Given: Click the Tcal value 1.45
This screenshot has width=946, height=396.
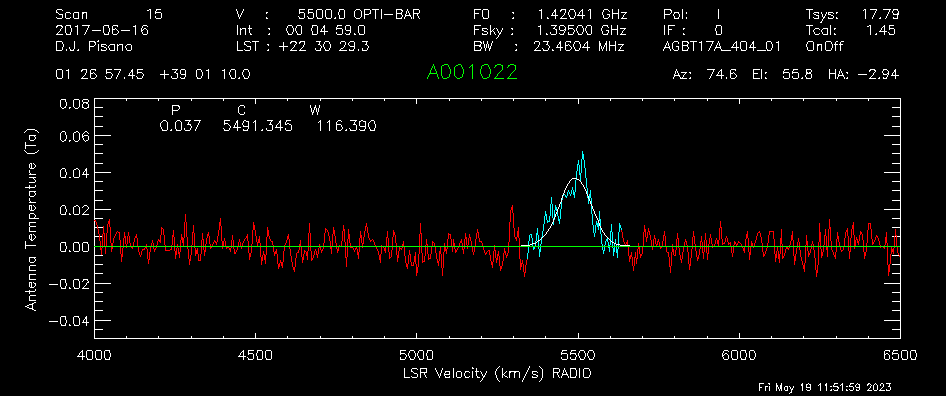Looking at the screenshot, I should [882, 30].
